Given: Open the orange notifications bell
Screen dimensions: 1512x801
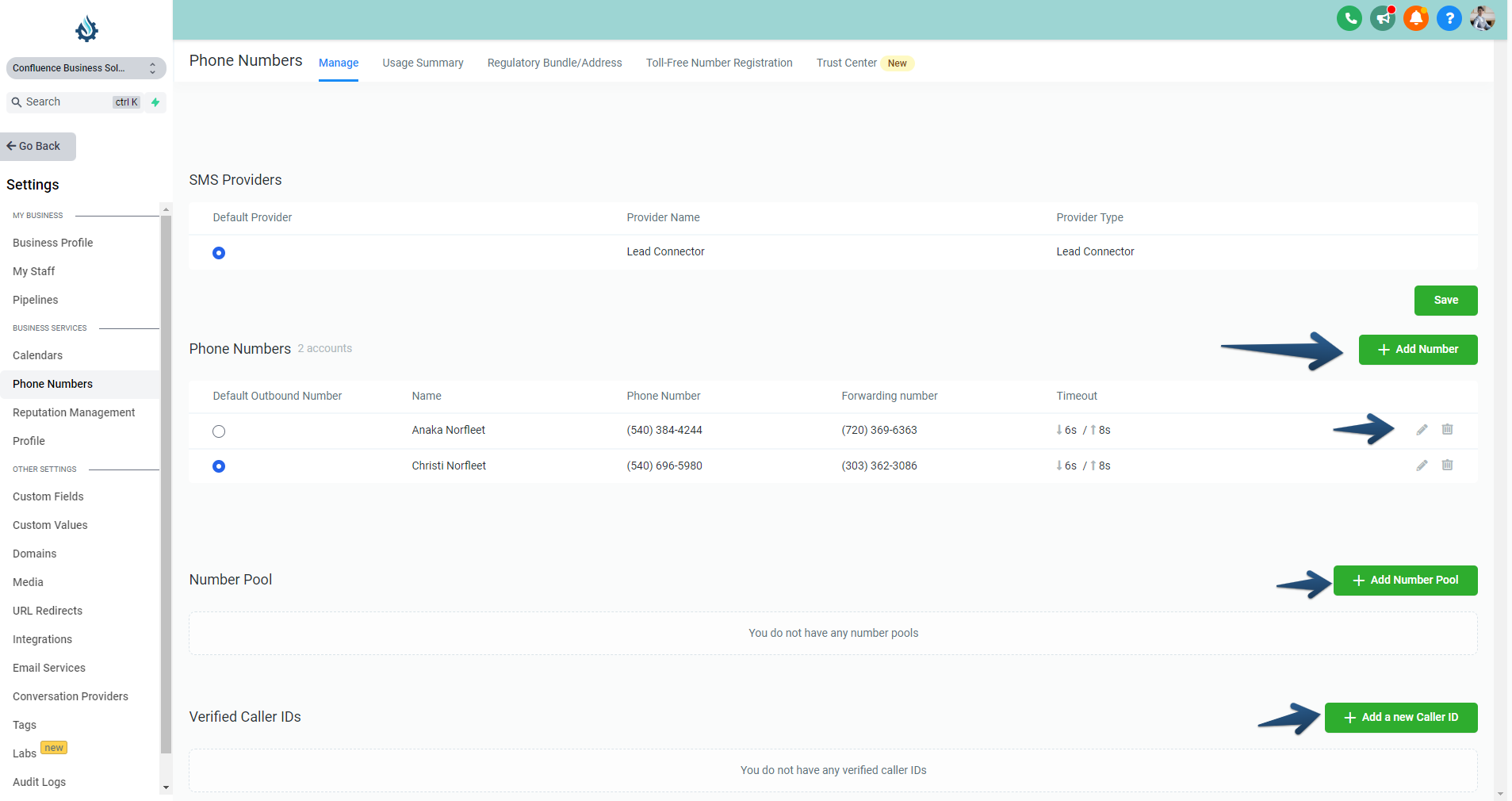Looking at the screenshot, I should coord(1416,18).
